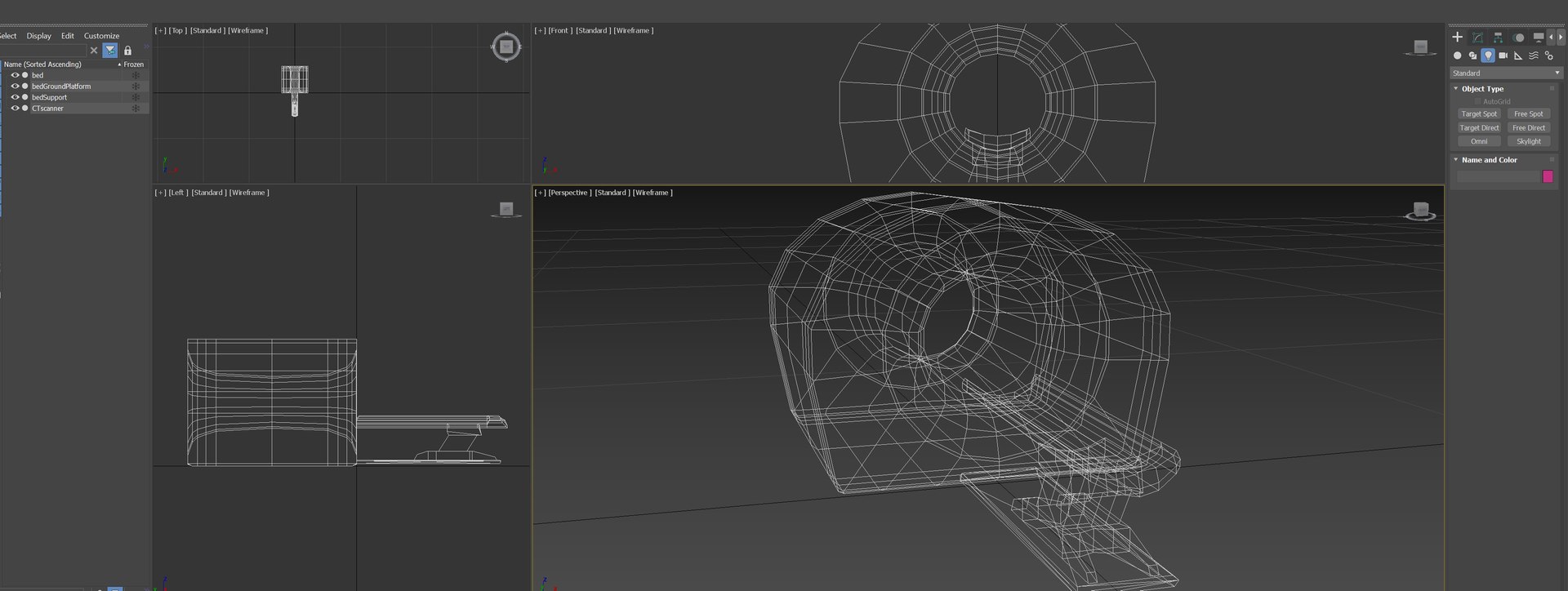Open the Motion panel tab
The image size is (1568, 591).
tap(1518, 37)
